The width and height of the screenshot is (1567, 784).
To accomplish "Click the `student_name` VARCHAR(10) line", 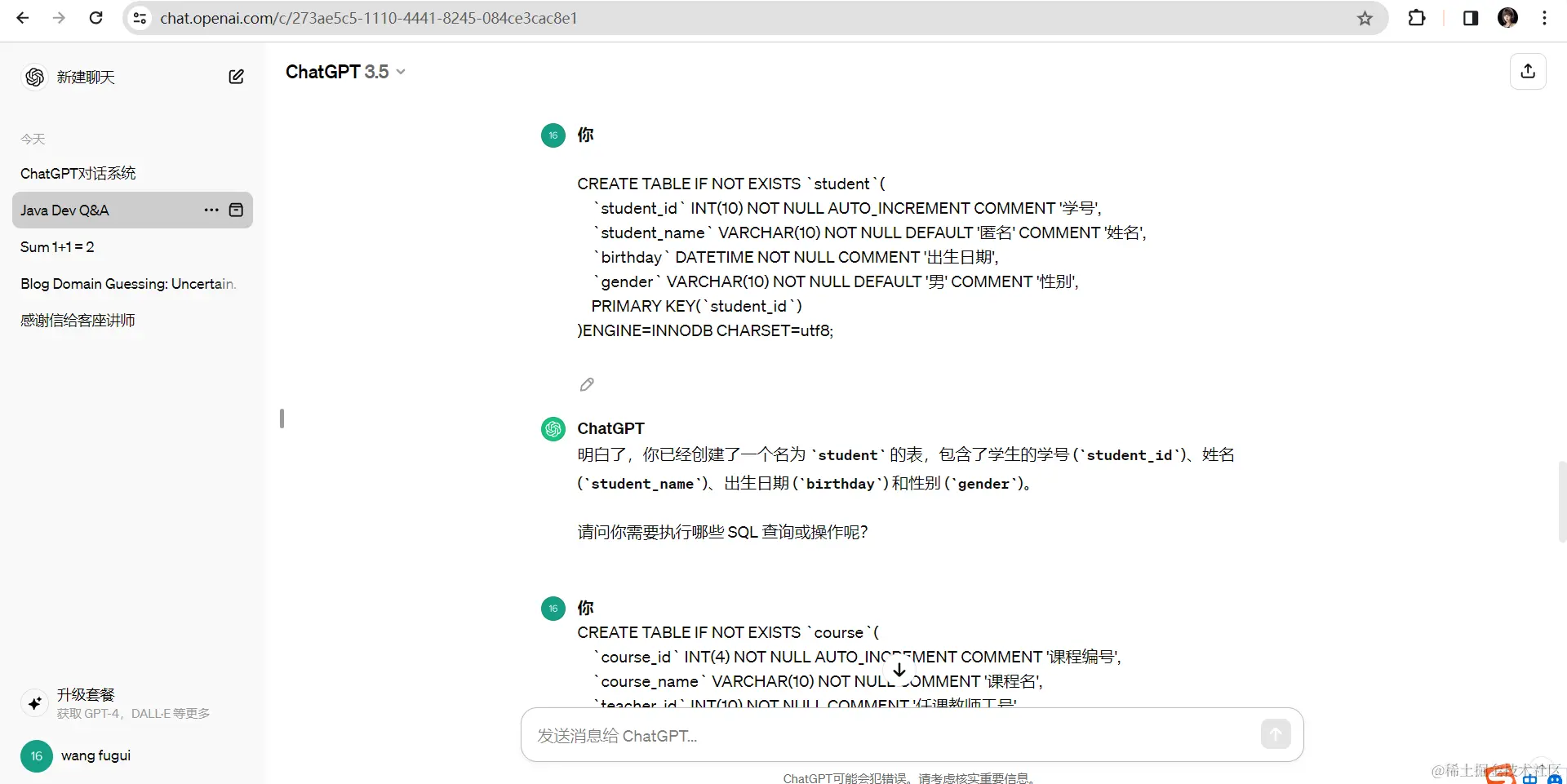I will click(x=869, y=233).
